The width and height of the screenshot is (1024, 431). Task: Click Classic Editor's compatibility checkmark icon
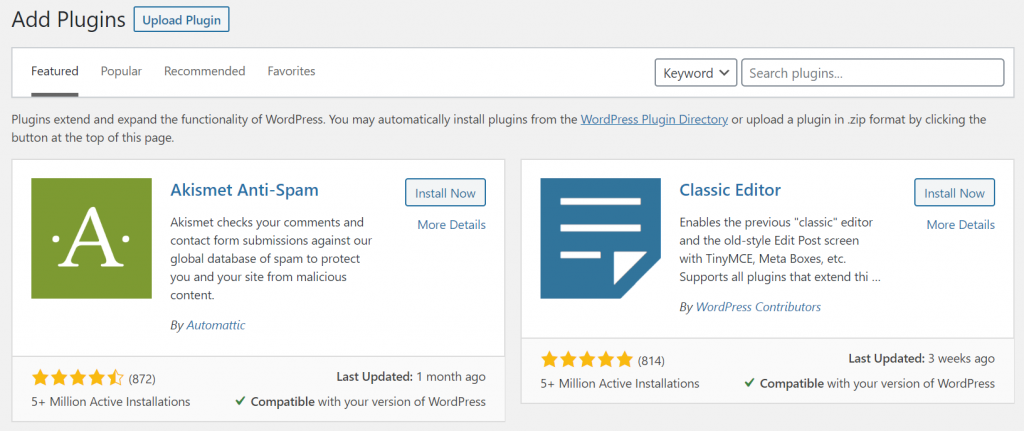[749, 383]
